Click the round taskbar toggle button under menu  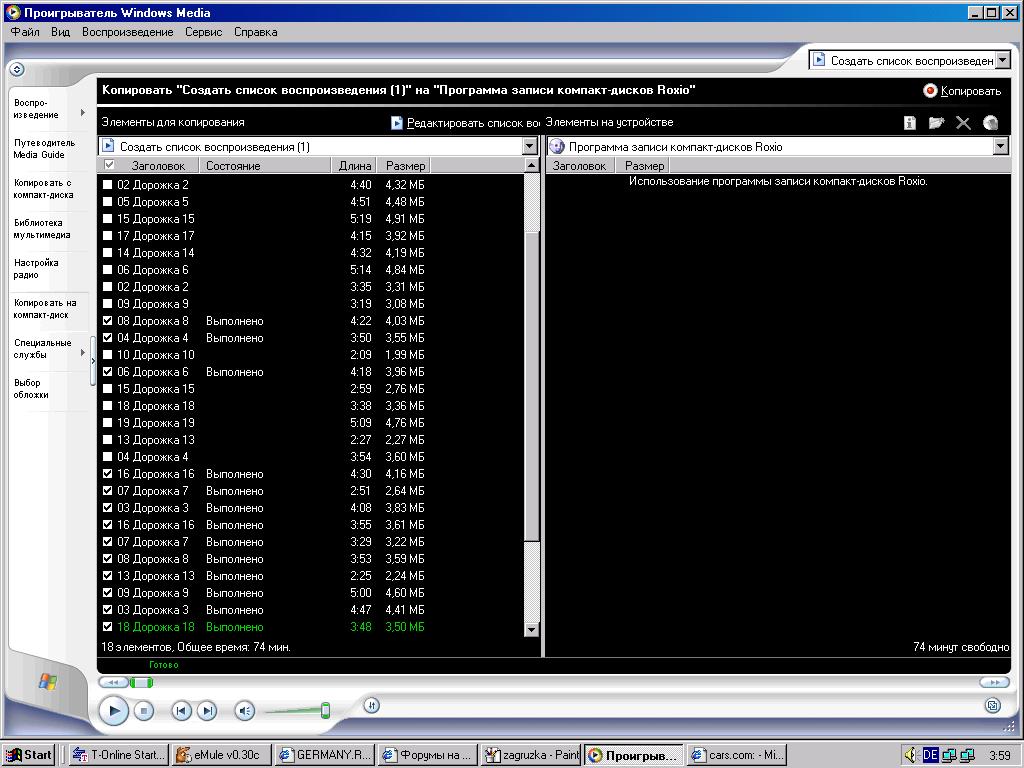click(17, 69)
